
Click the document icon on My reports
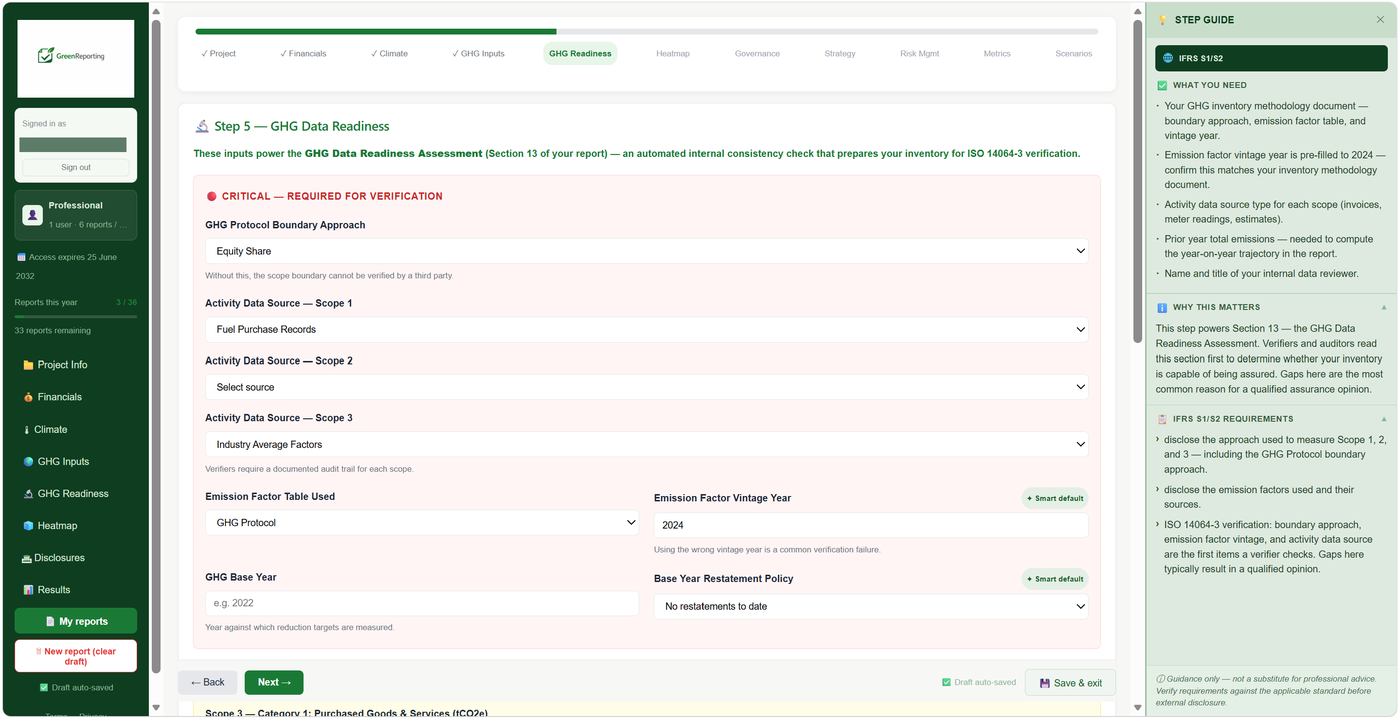click(x=50, y=622)
